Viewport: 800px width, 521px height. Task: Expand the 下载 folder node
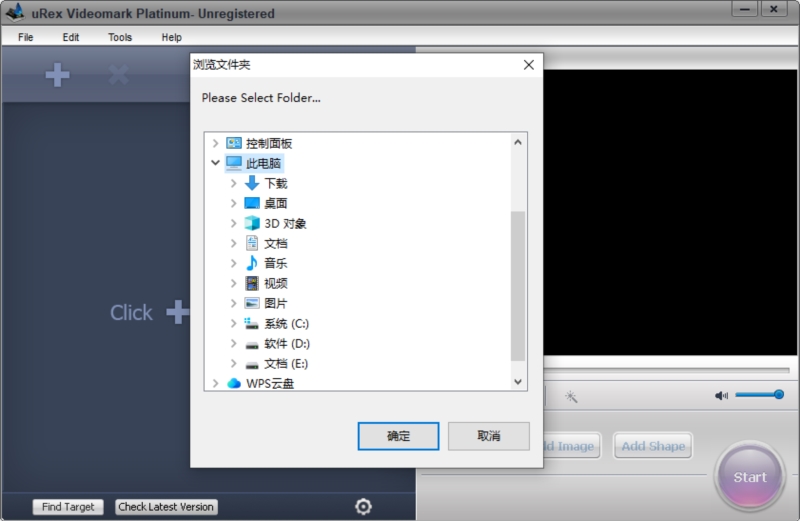[x=234, y=183]
